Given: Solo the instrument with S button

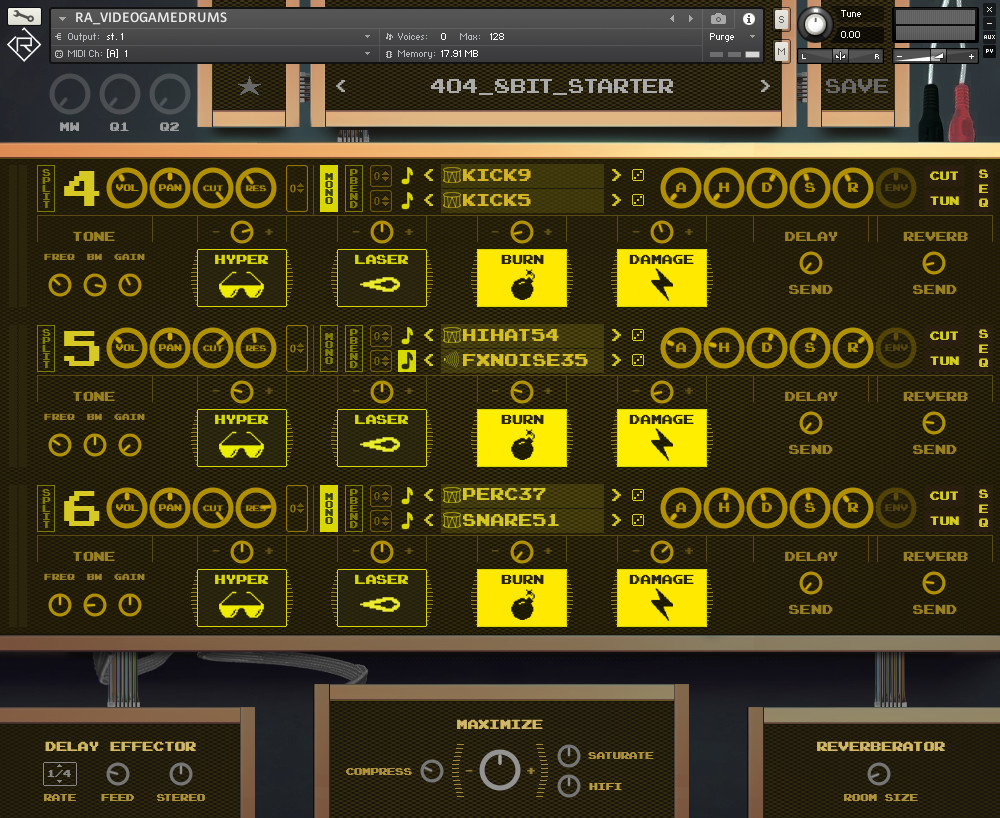Looking at the screenshot, I should (x=781, y=19).
